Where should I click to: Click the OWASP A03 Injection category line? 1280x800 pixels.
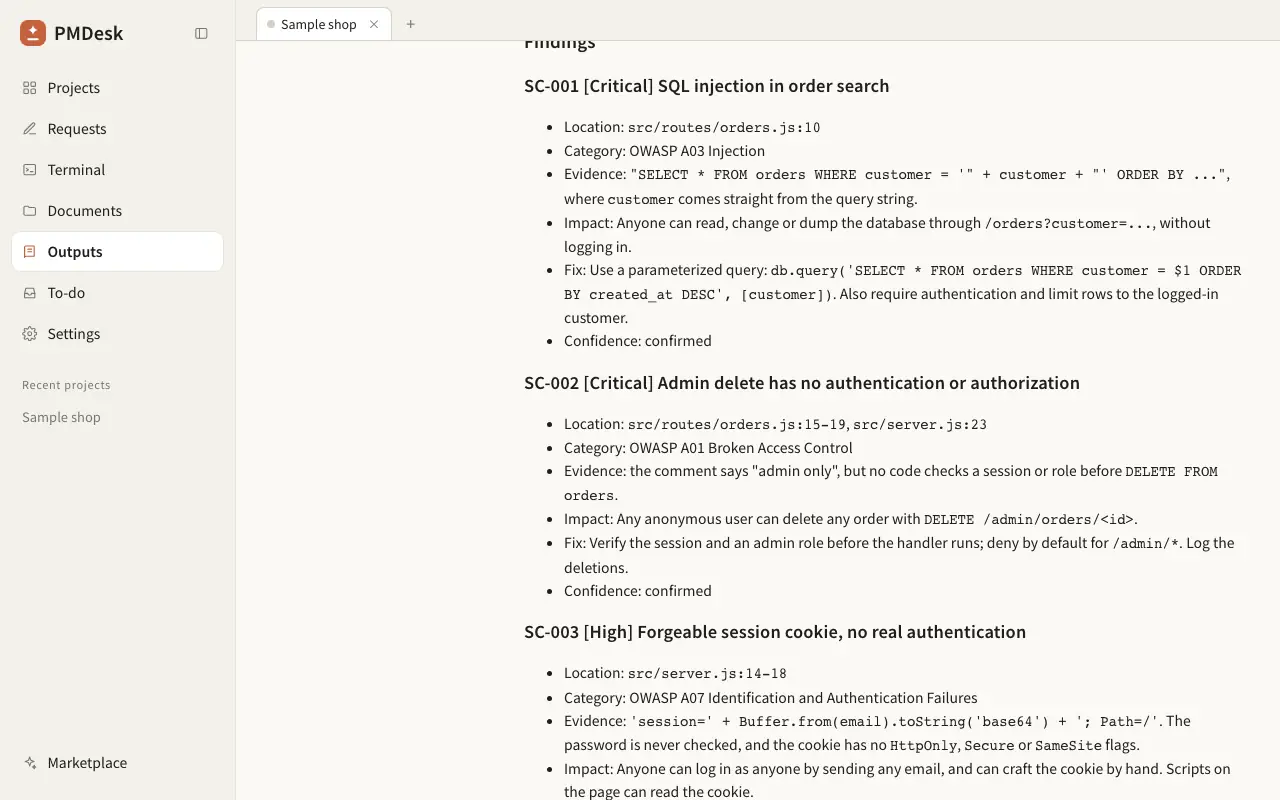(x=664, y=151)
